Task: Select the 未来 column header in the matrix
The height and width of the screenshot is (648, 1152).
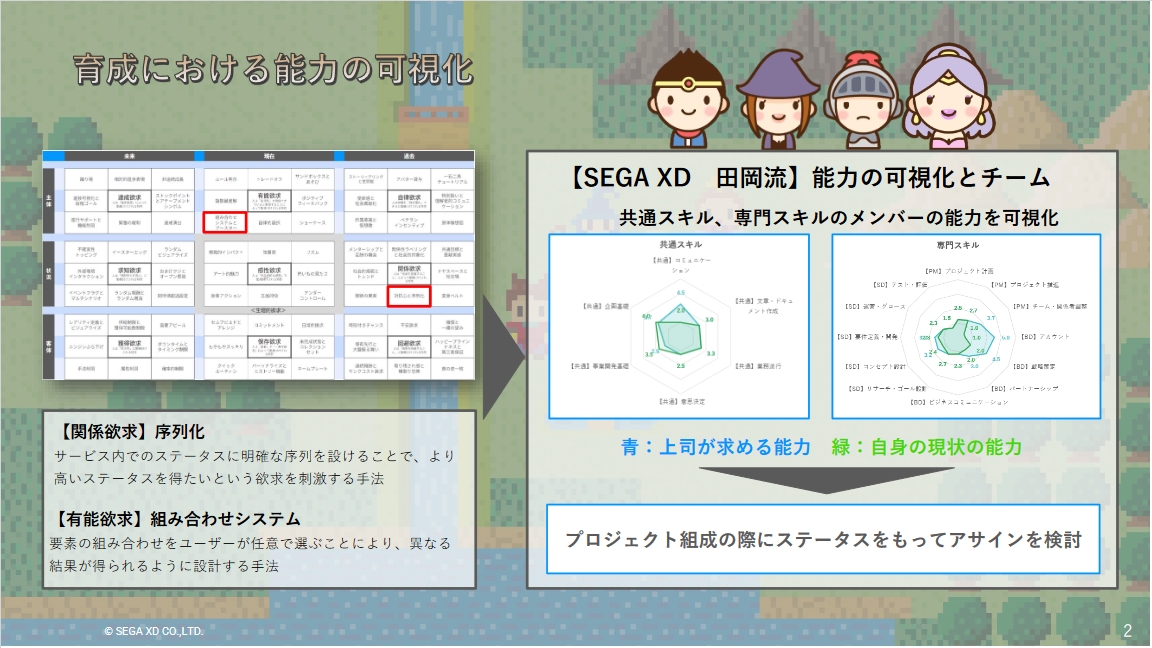Action: (129, 156)
